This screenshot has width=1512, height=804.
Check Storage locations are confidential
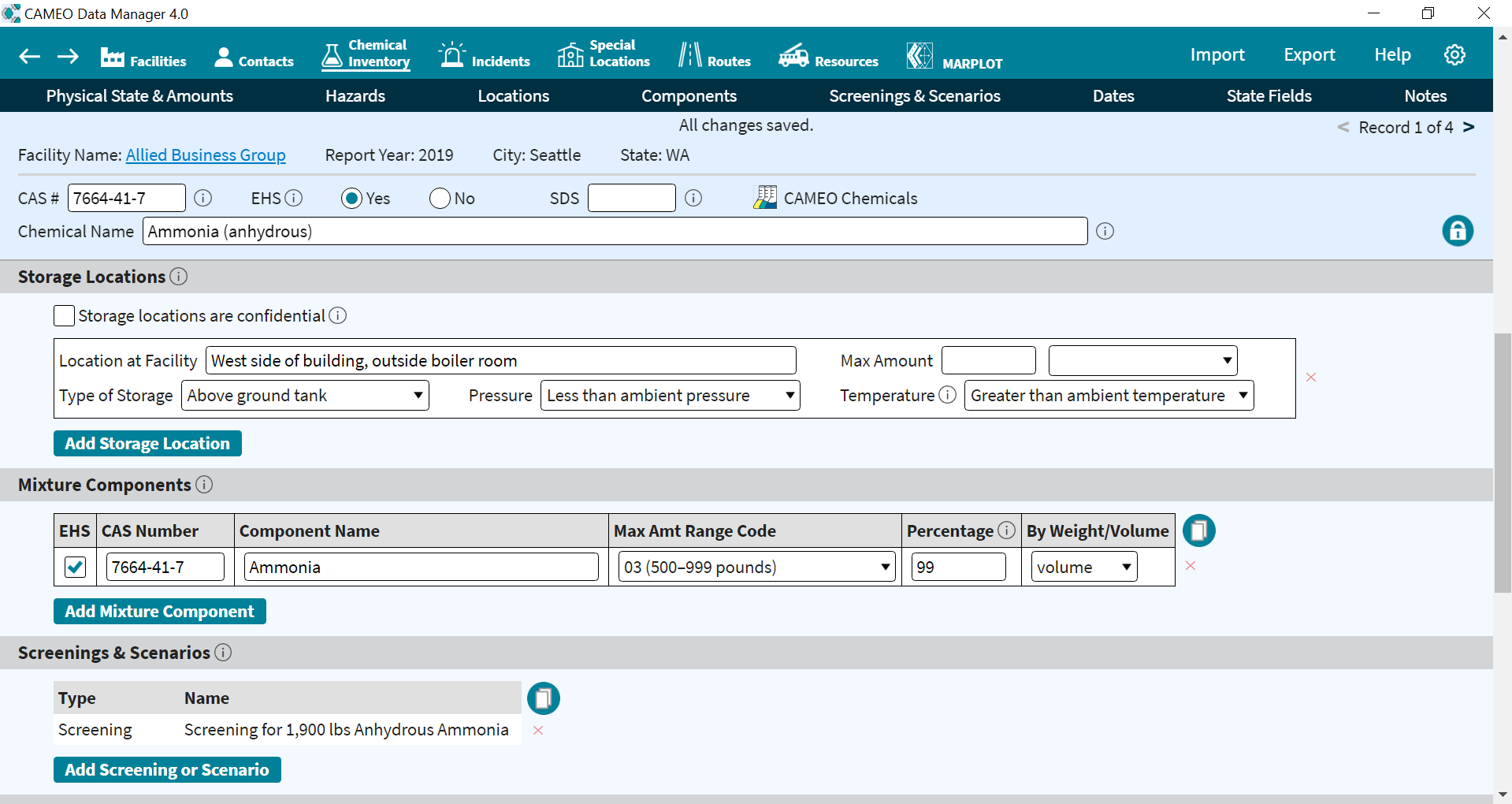(x=65, y=316)
